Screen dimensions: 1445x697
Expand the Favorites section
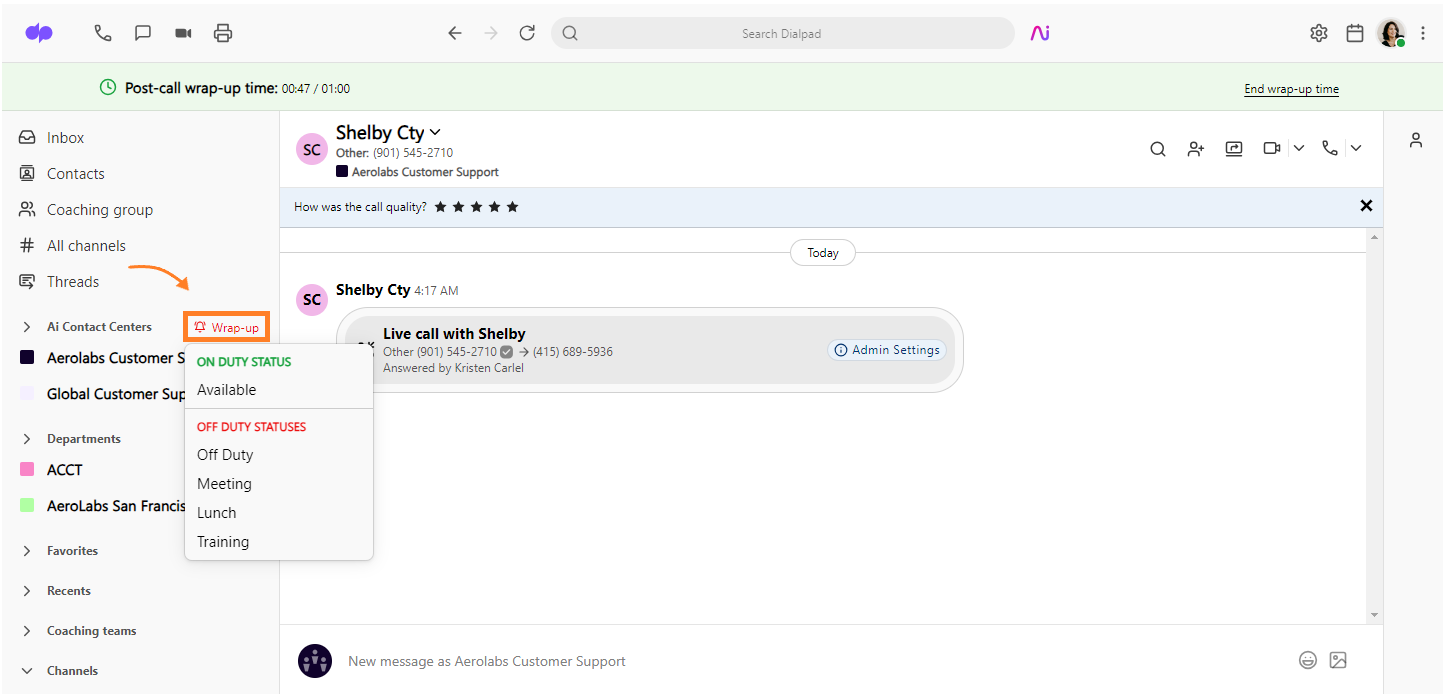27,551
